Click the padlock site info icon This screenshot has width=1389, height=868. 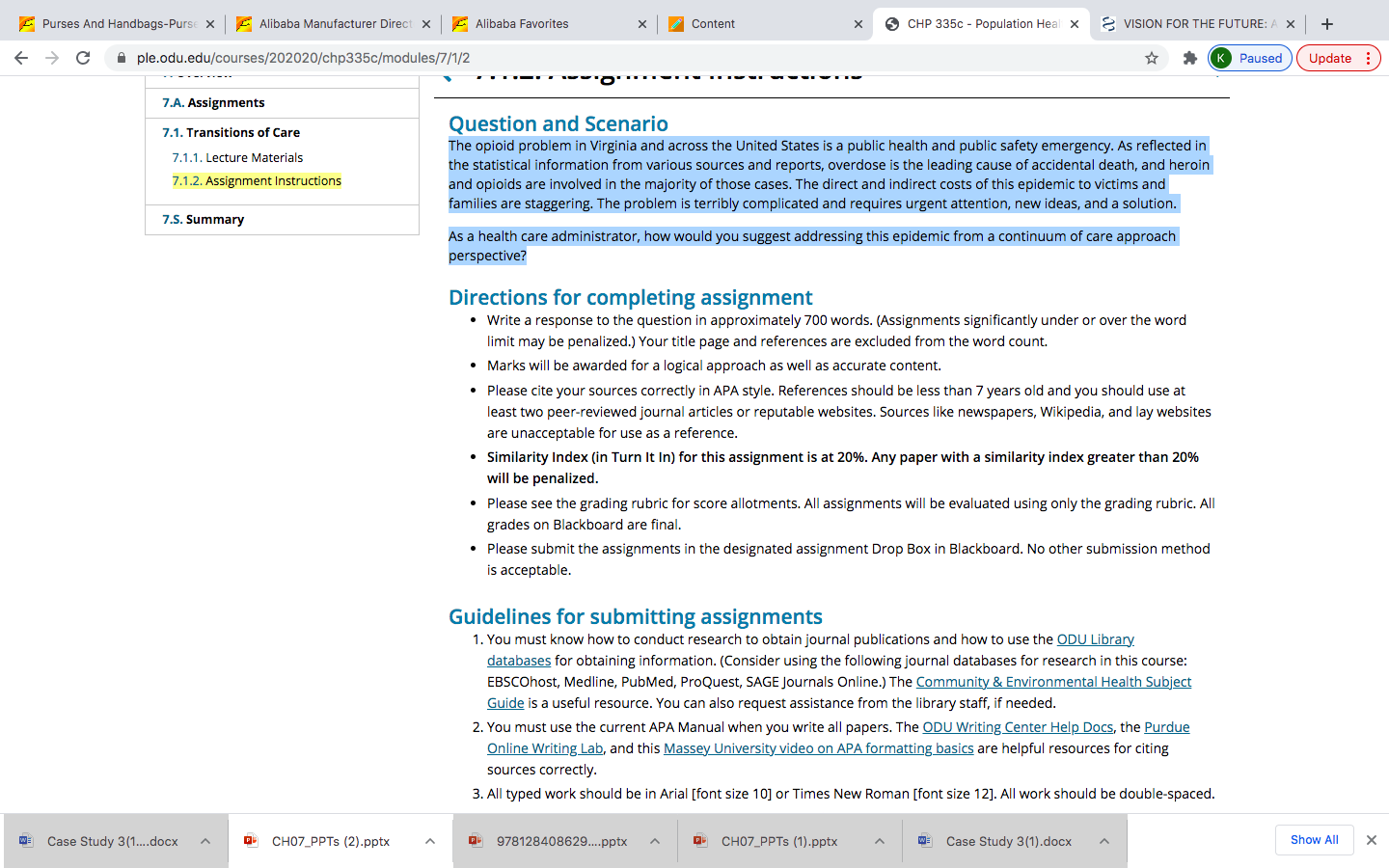pyautogui.click(x=122, y=58)
